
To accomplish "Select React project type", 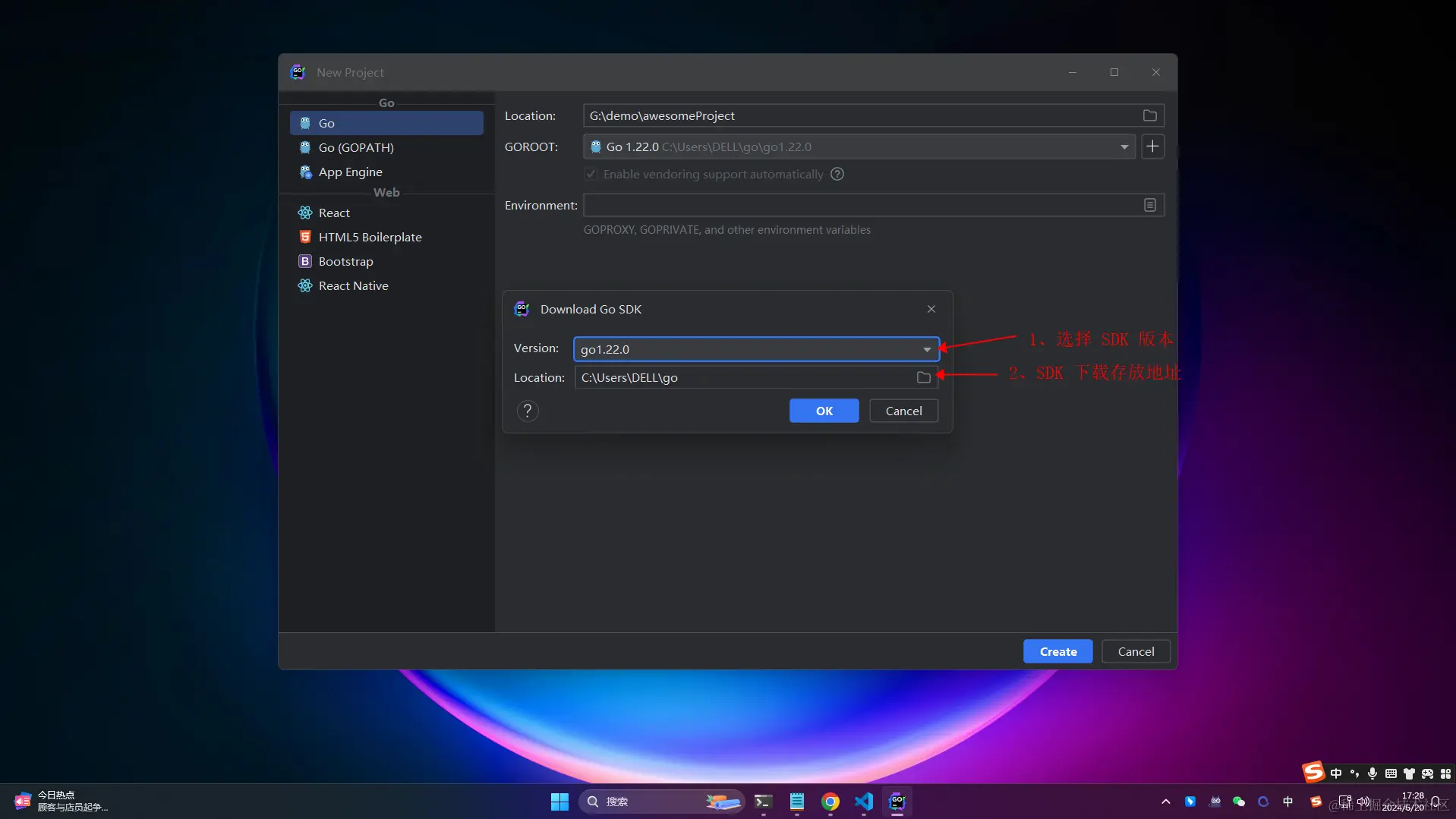I will click(386, 213).
